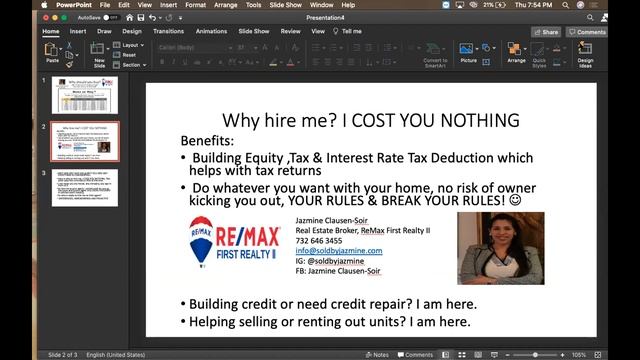The image size is (640, 360).
Task: Click the text highlight color swatch
Action: 273,62
